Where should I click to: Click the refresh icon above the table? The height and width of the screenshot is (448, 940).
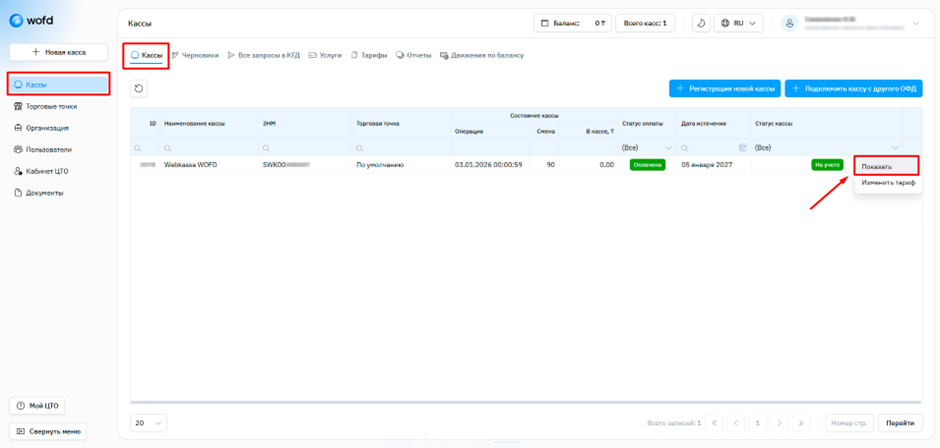point(139,89)
